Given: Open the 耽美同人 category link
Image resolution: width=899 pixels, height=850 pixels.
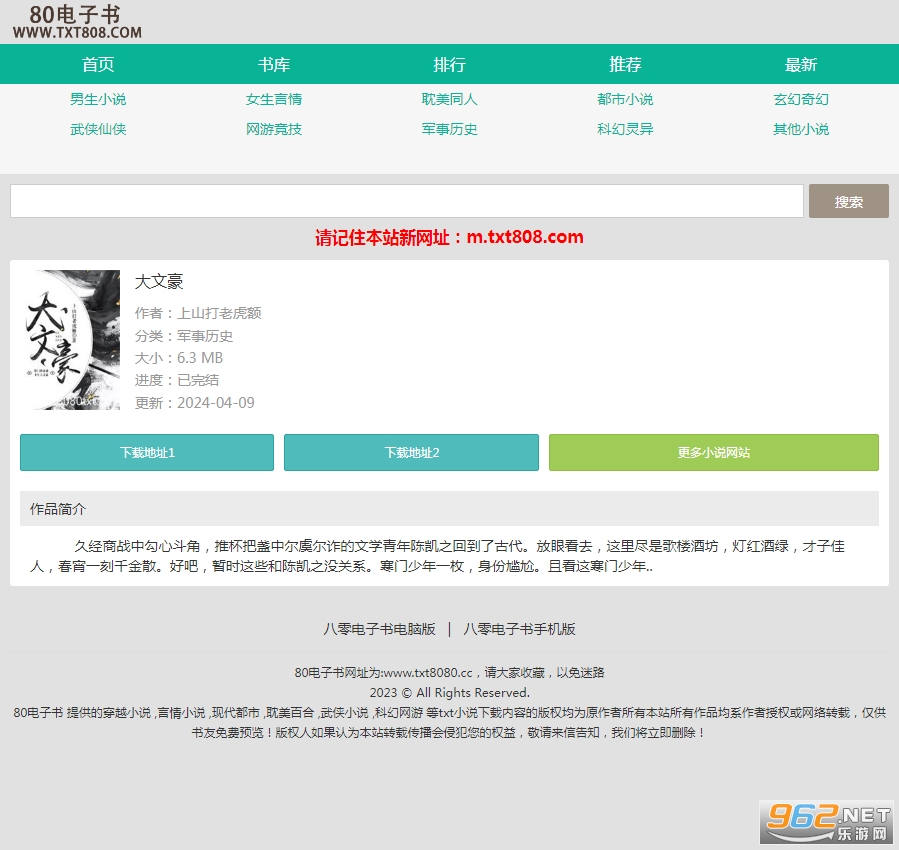Looking at the screenshot, I should click(x=449, y=99).
